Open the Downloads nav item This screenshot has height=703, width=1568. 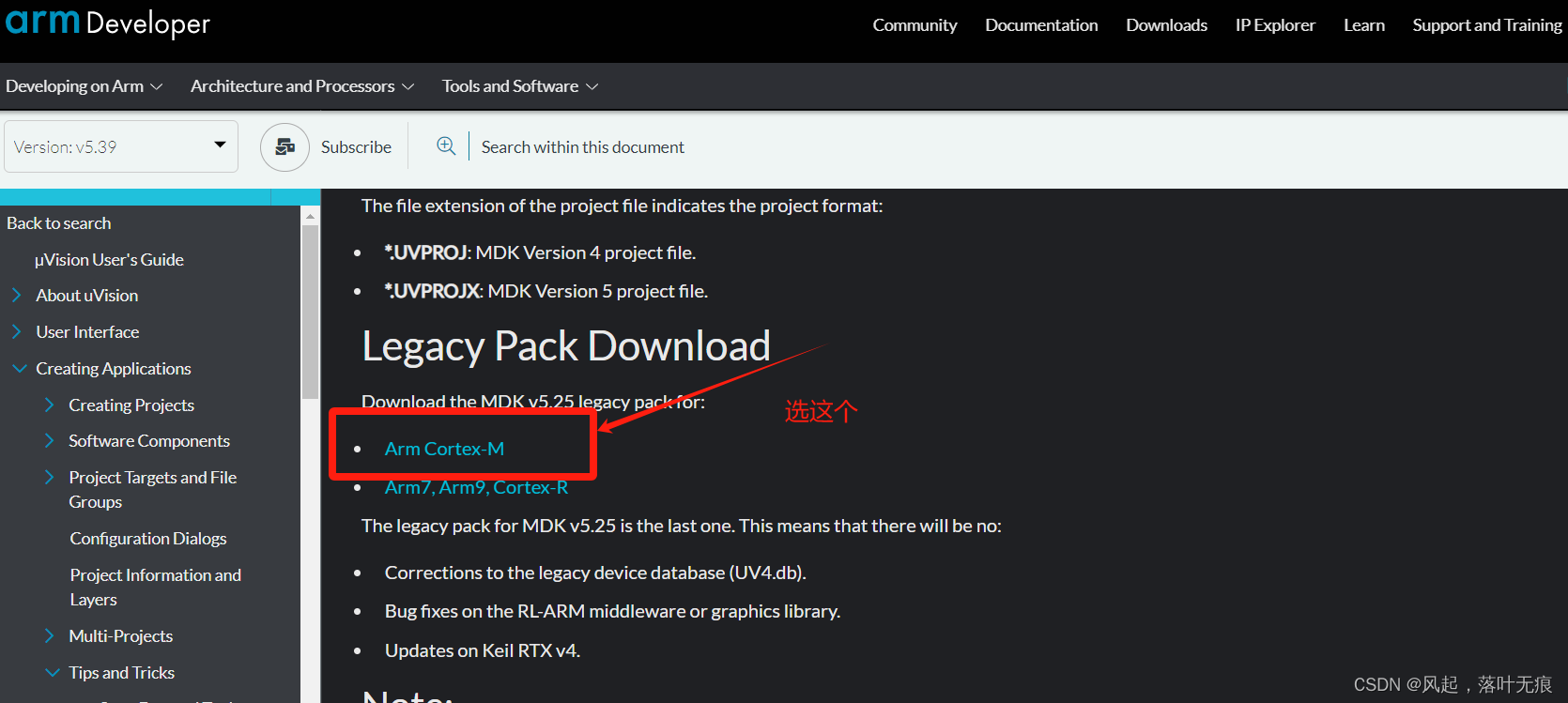tap(1166, 25)
